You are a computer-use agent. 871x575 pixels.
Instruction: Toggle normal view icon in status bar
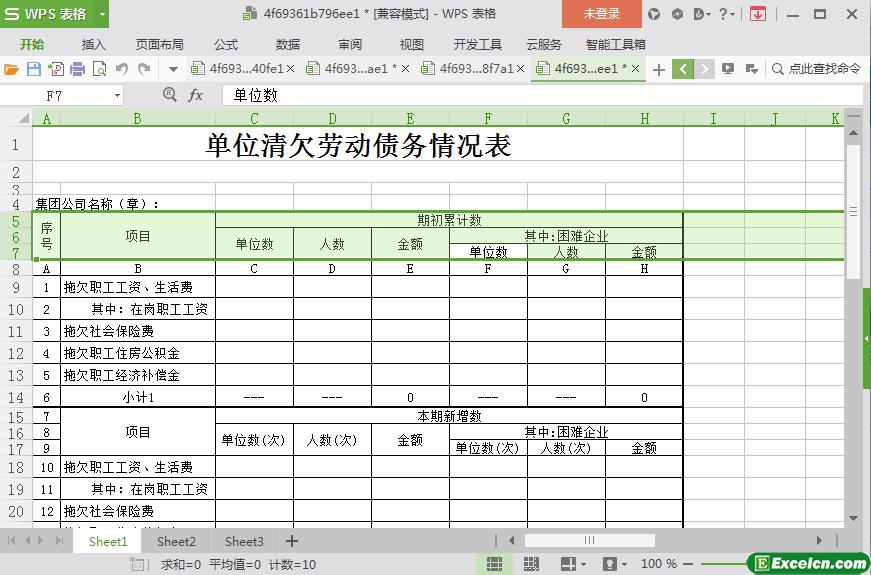(x=494, y=564)
